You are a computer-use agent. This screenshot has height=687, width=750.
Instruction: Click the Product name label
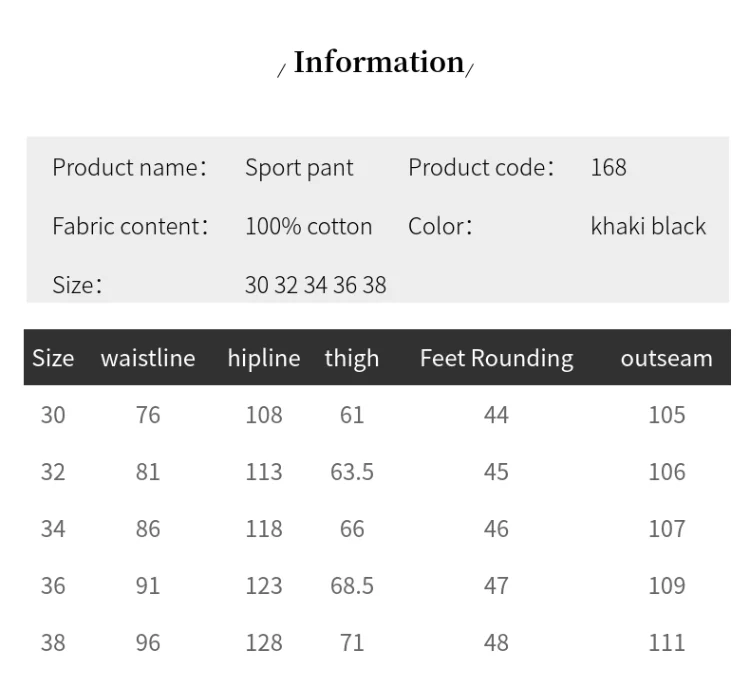click(x=129, y=168)
